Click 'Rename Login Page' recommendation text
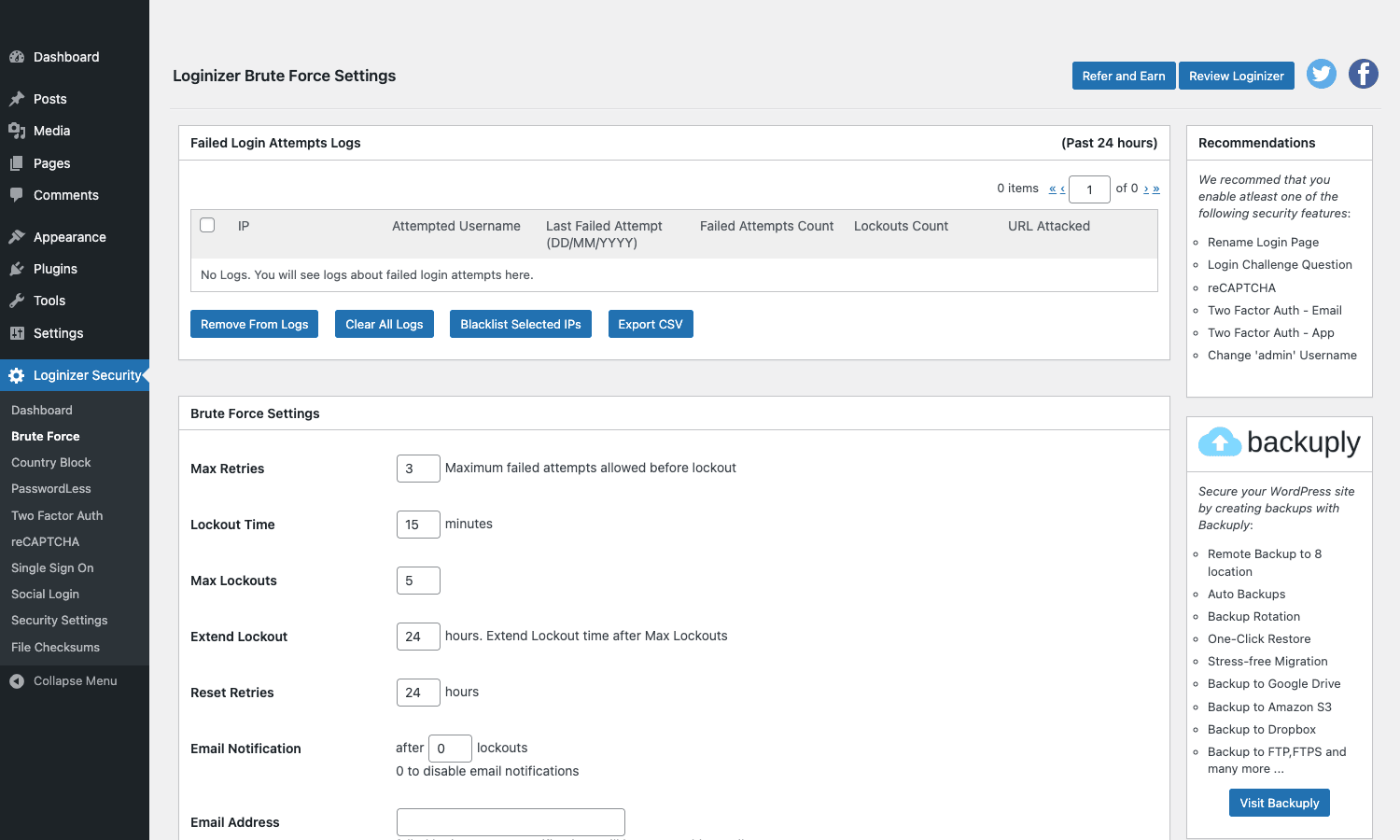The image size is (1400, 840). coord(1263,242)
